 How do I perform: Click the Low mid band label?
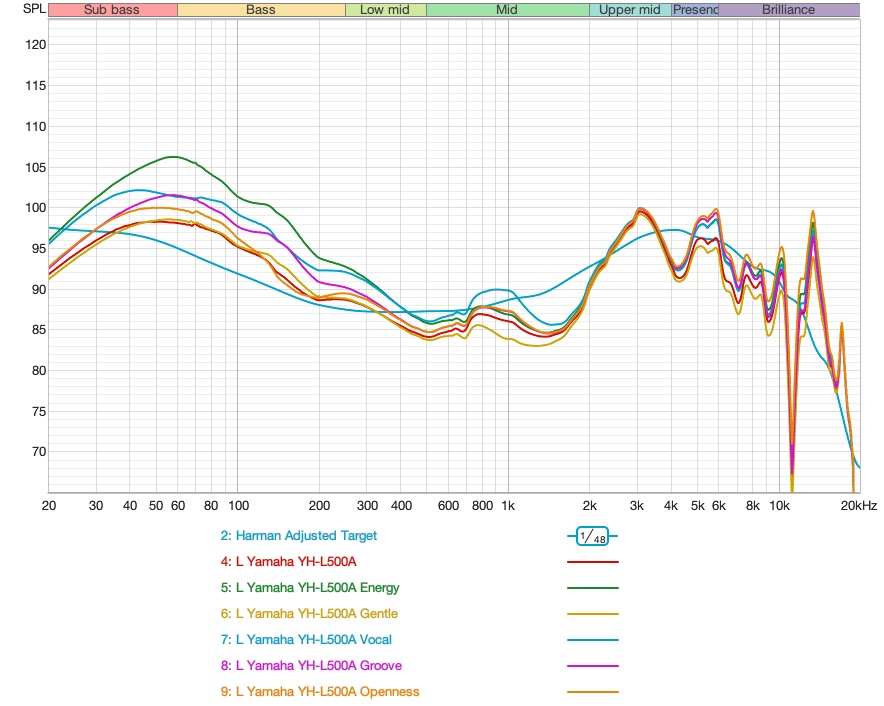(x=385, y=10)
